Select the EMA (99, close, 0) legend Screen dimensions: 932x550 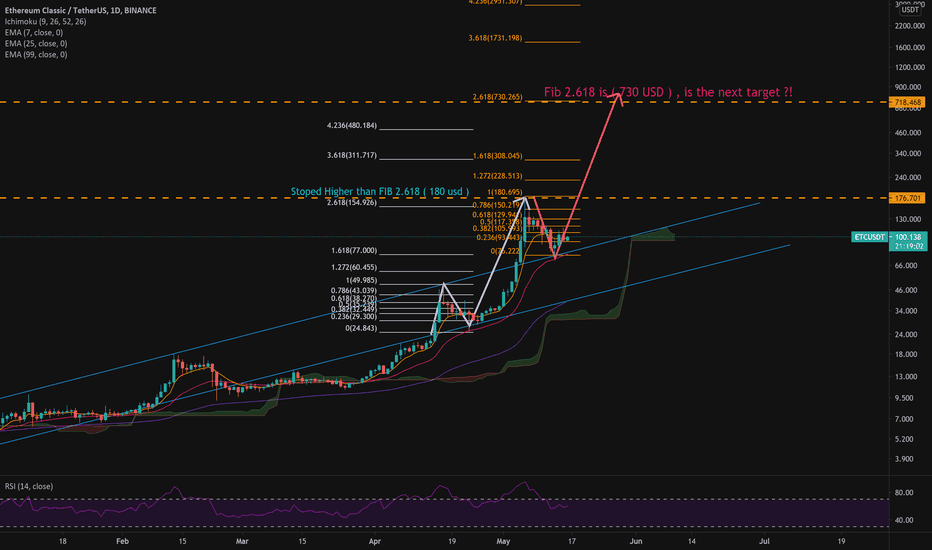tap(36, 55)
